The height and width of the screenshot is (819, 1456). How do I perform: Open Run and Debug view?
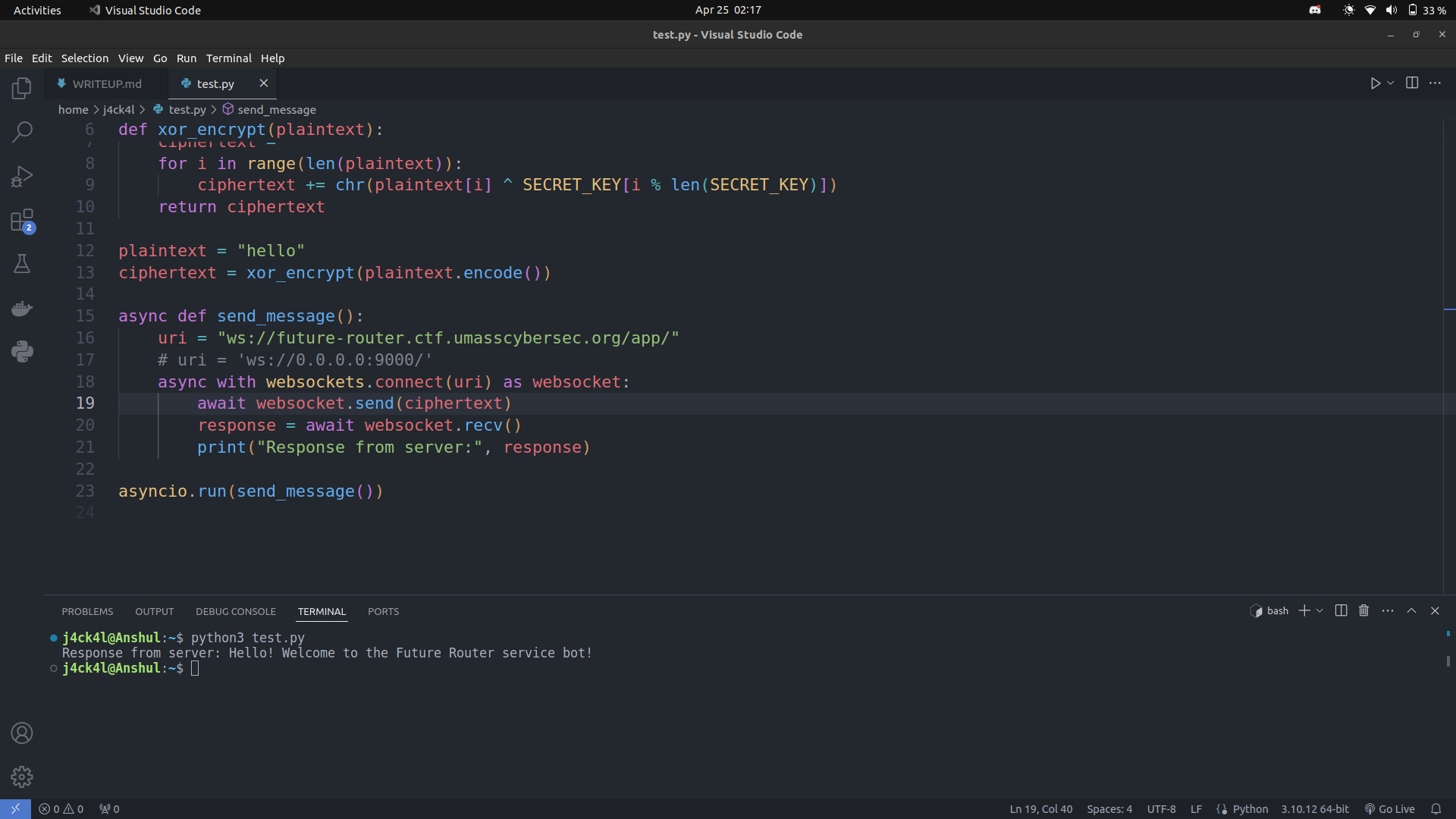point(22,176)
